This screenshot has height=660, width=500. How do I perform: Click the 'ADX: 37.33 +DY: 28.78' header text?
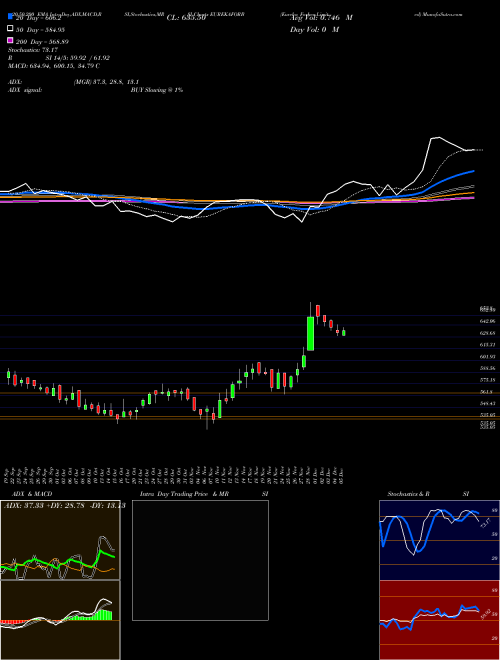coord(44,505)
